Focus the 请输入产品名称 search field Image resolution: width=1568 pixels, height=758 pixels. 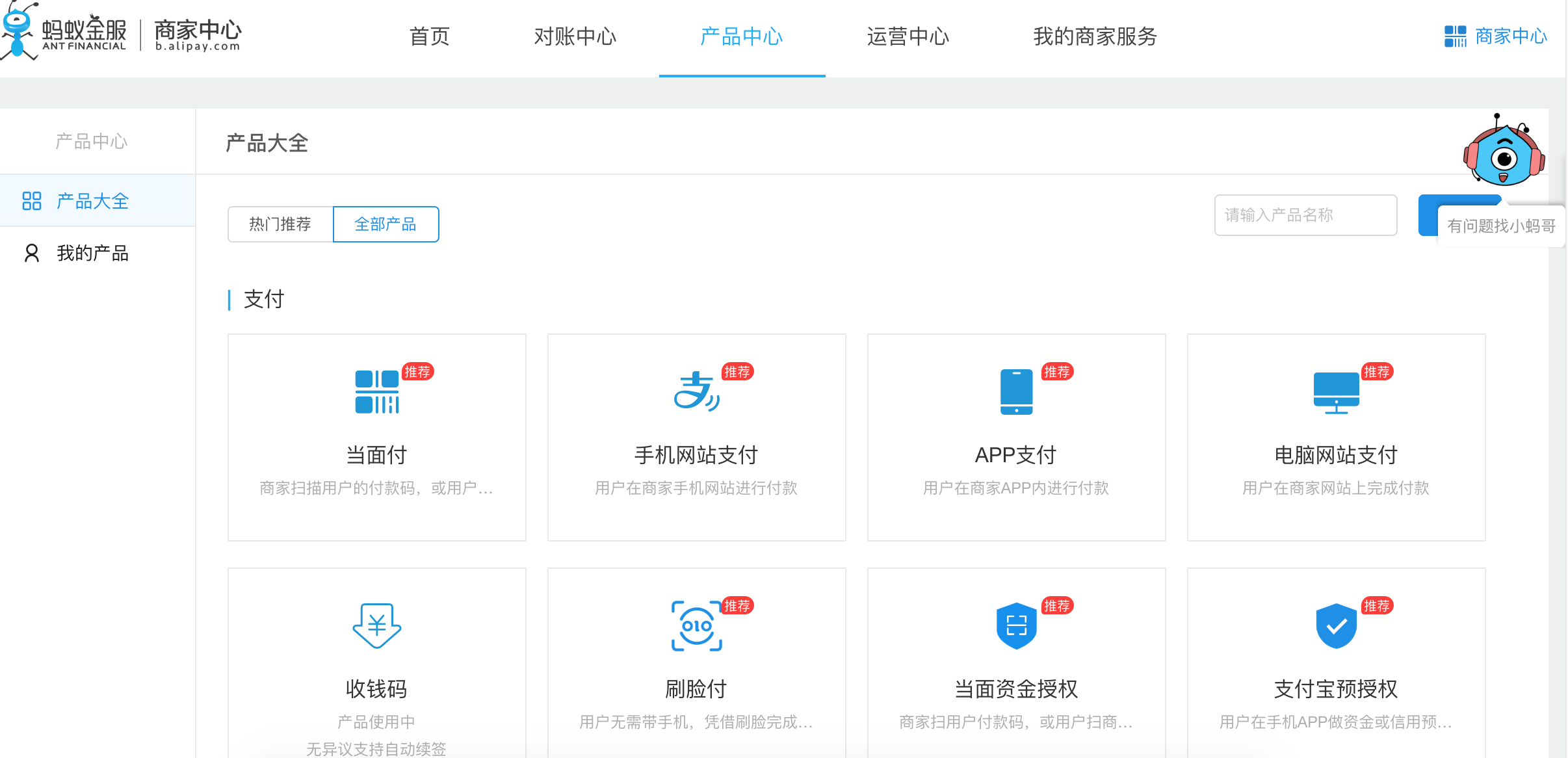(x=1305, y=215)
